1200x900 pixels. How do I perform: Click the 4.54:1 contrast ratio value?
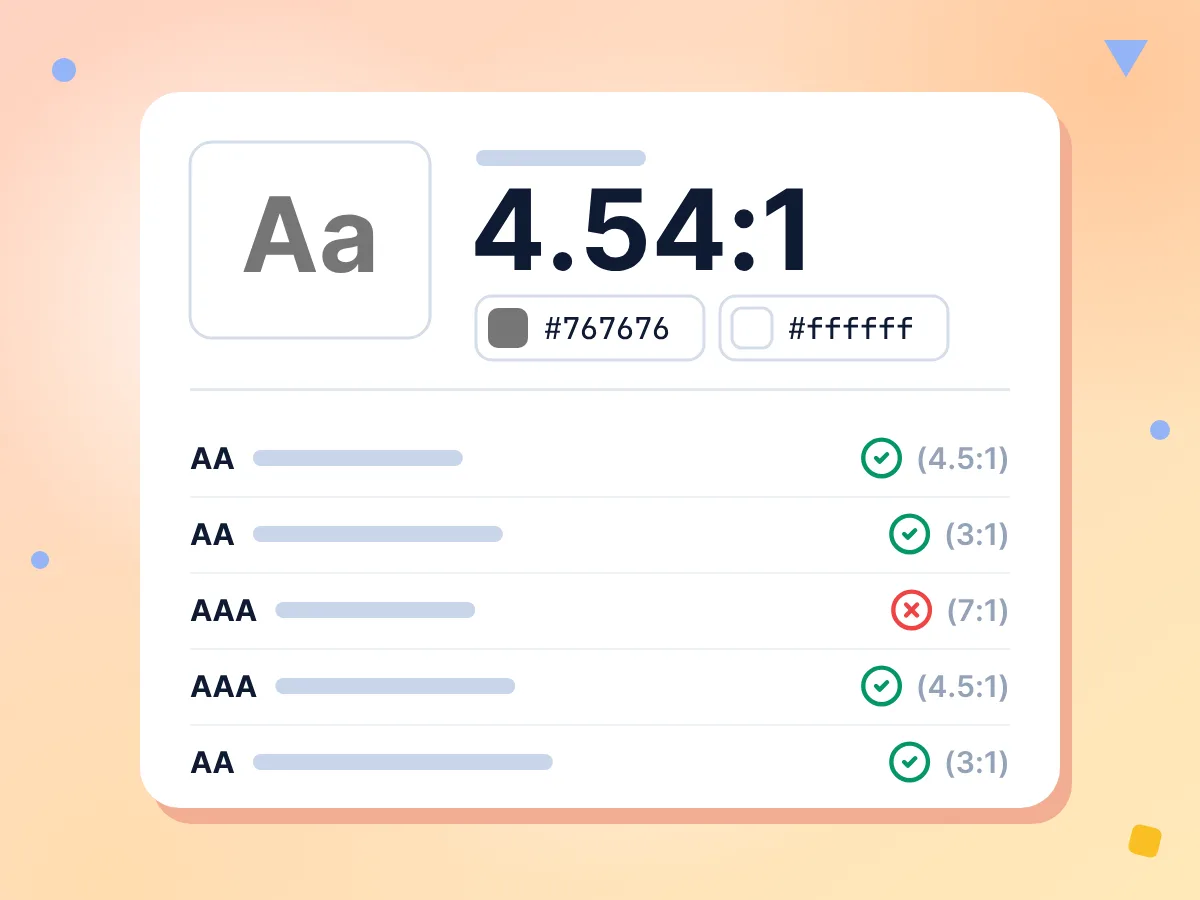point(645,231)
